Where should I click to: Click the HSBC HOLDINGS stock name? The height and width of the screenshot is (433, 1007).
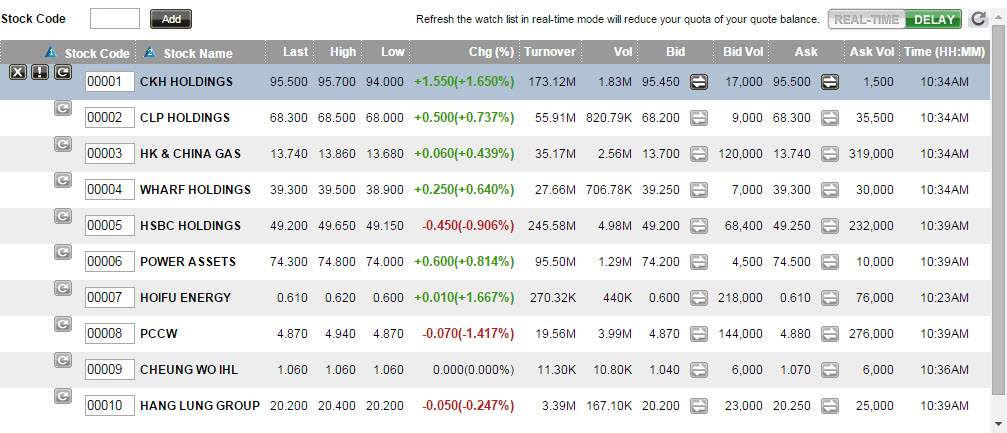[190, 226]
